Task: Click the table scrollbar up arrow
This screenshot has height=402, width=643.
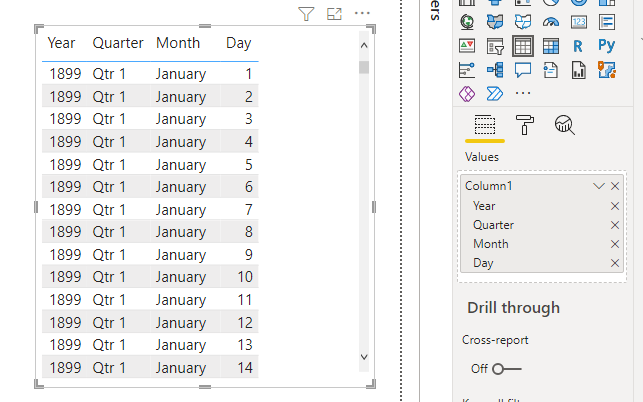Action: 364,46
